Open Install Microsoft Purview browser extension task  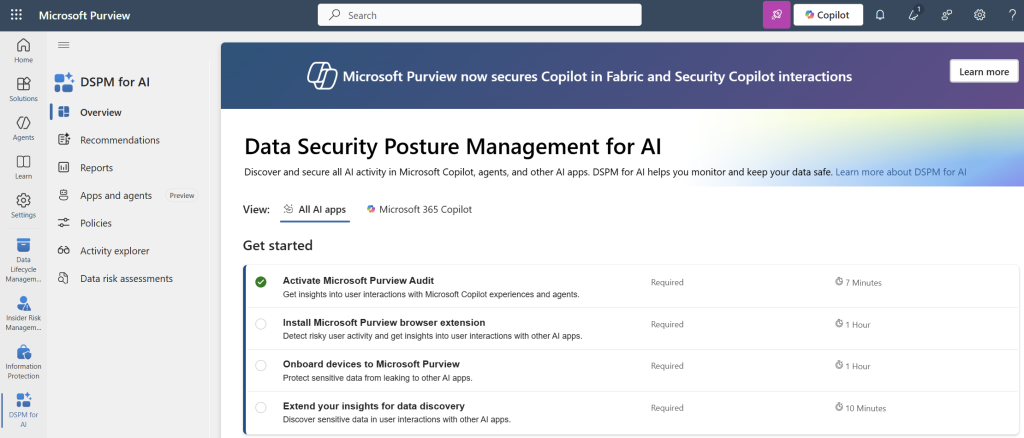[x=384, y=322]
